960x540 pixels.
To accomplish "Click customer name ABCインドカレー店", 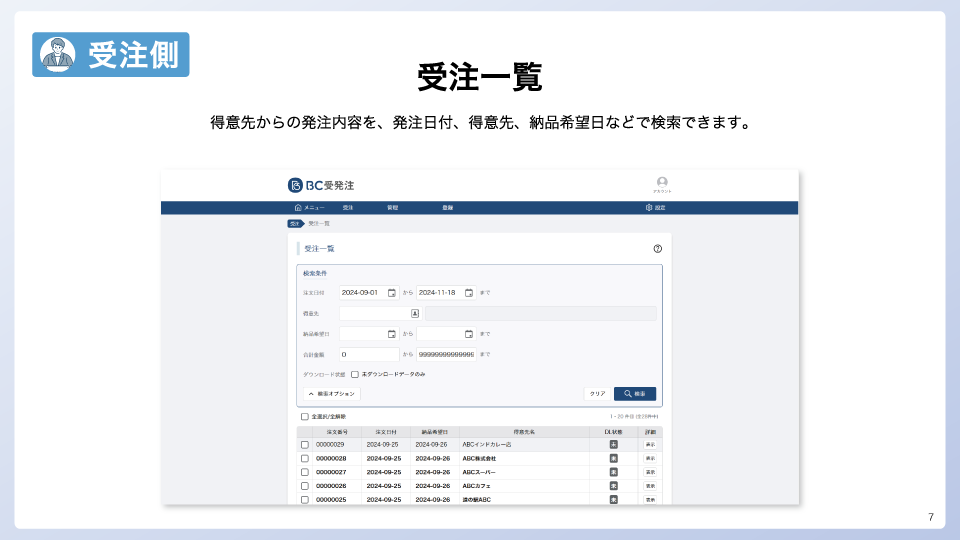I will click(x=487, y=445).
